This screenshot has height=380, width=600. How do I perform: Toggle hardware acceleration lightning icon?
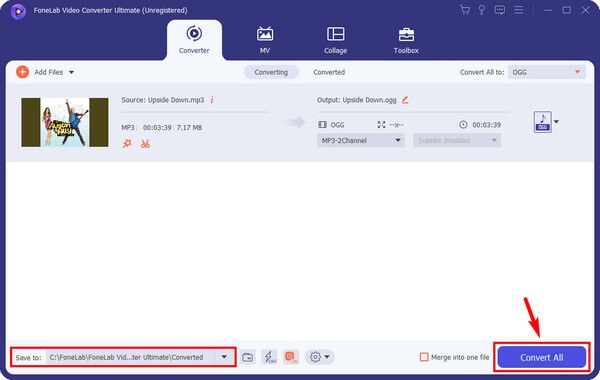(x=270, y=357)
